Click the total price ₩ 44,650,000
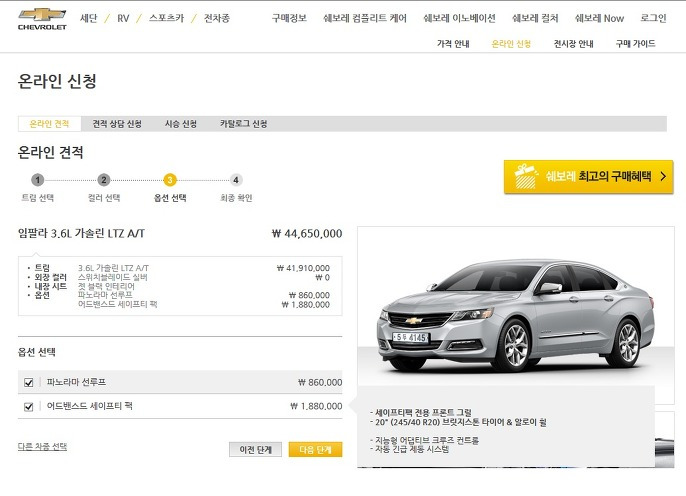 click(307, 234)
